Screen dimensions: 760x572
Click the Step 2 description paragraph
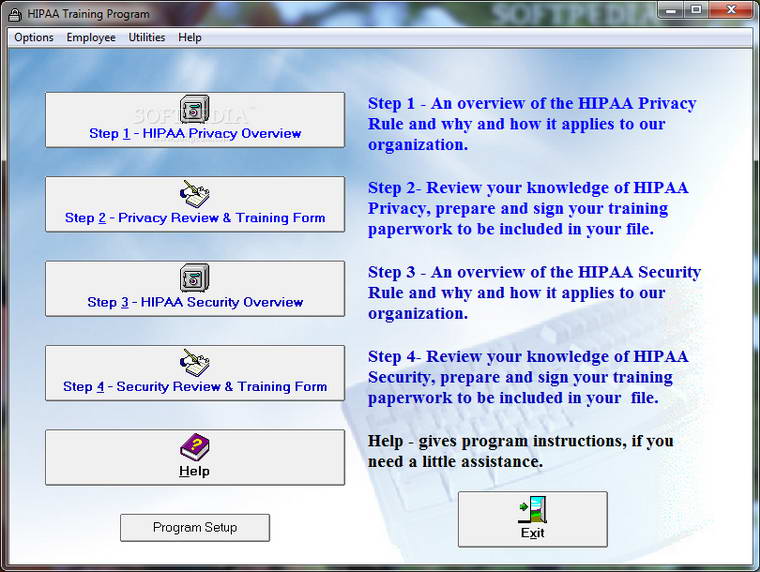(528, 208)
